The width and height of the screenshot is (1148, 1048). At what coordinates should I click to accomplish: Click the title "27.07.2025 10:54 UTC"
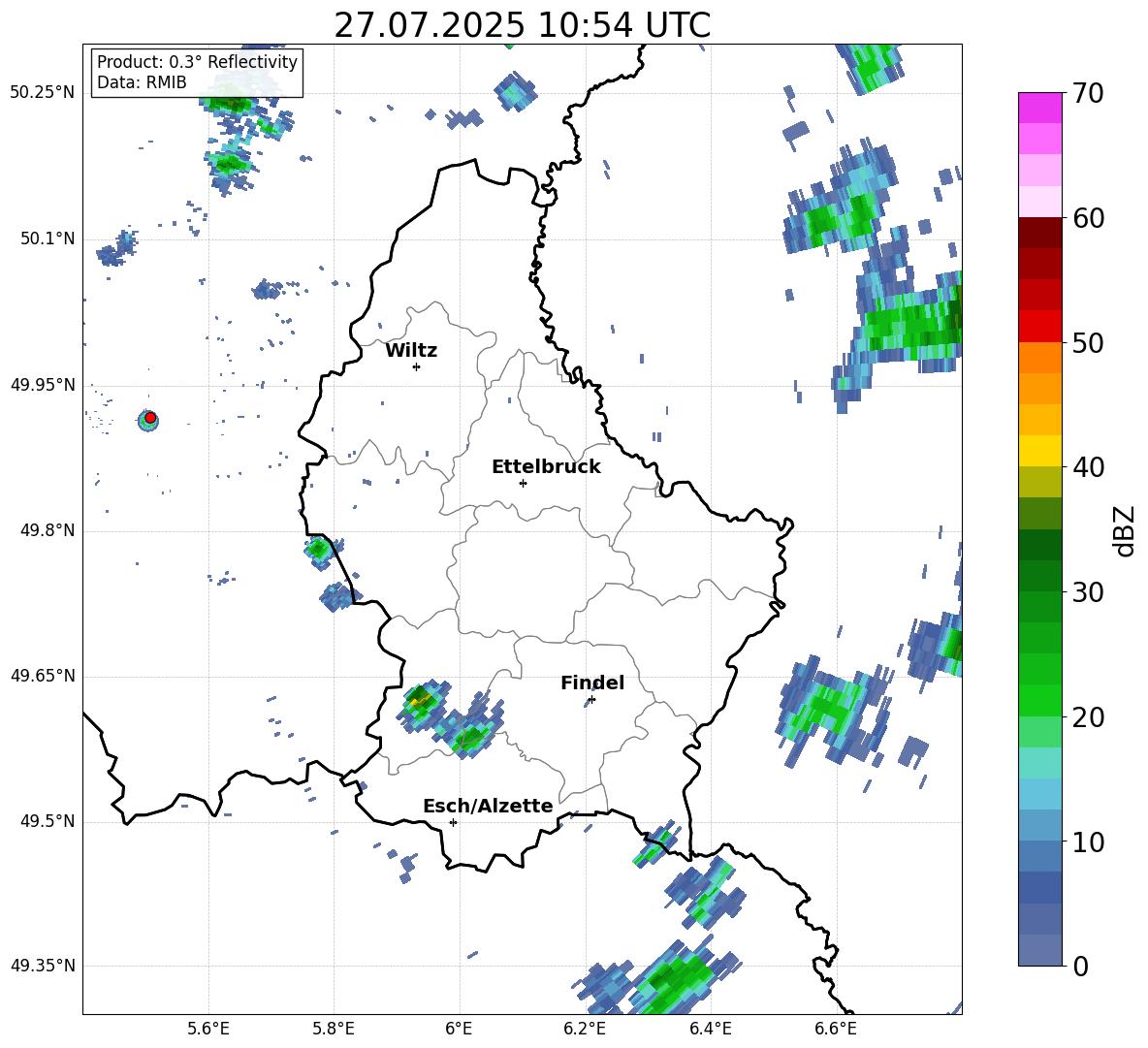[x=522, y=25]
